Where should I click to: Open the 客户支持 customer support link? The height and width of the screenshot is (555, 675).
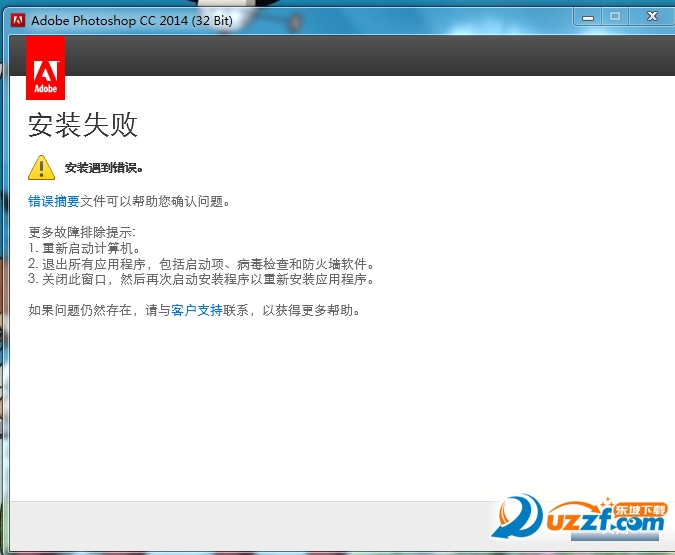(x=197, y=310)
